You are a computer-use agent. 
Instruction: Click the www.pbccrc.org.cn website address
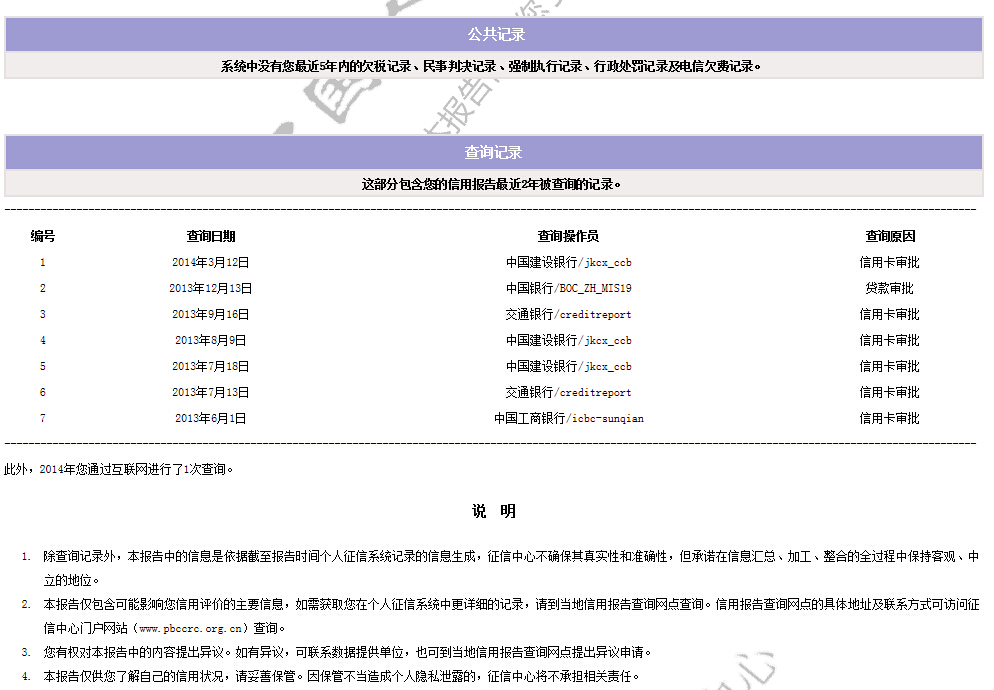click(x=190, y=628)
